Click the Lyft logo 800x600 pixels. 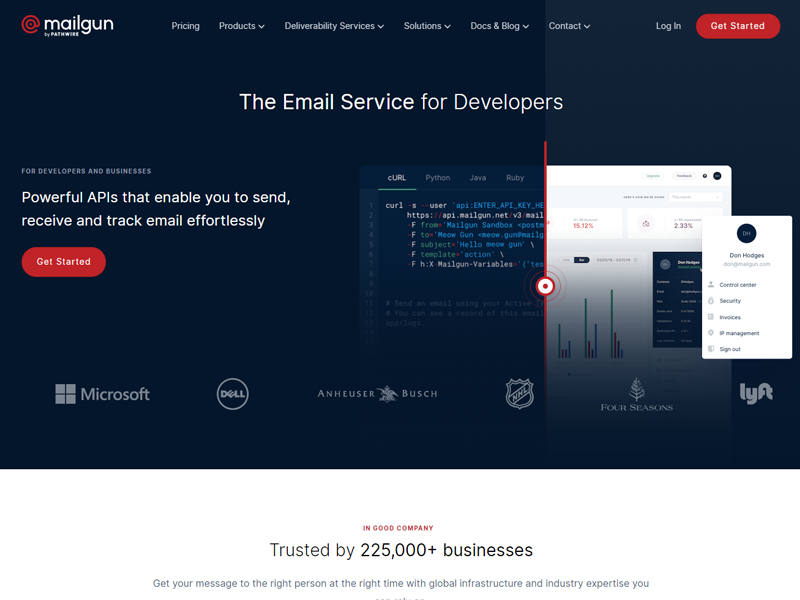(756, 393)
